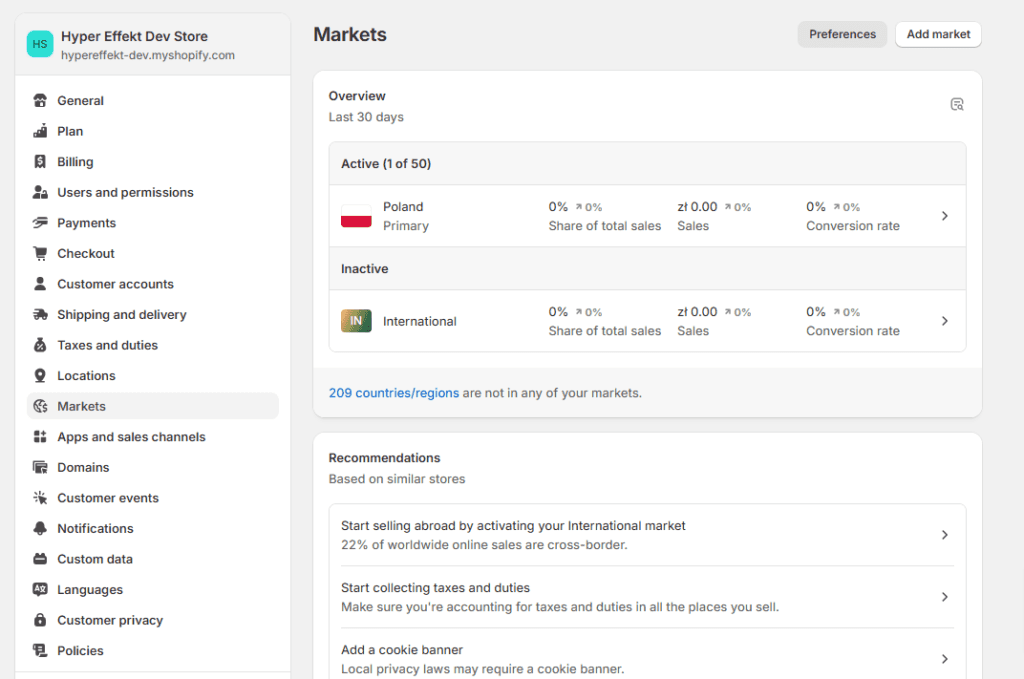
Task: Click the Checkout cart icon
Action: [40, 253]
